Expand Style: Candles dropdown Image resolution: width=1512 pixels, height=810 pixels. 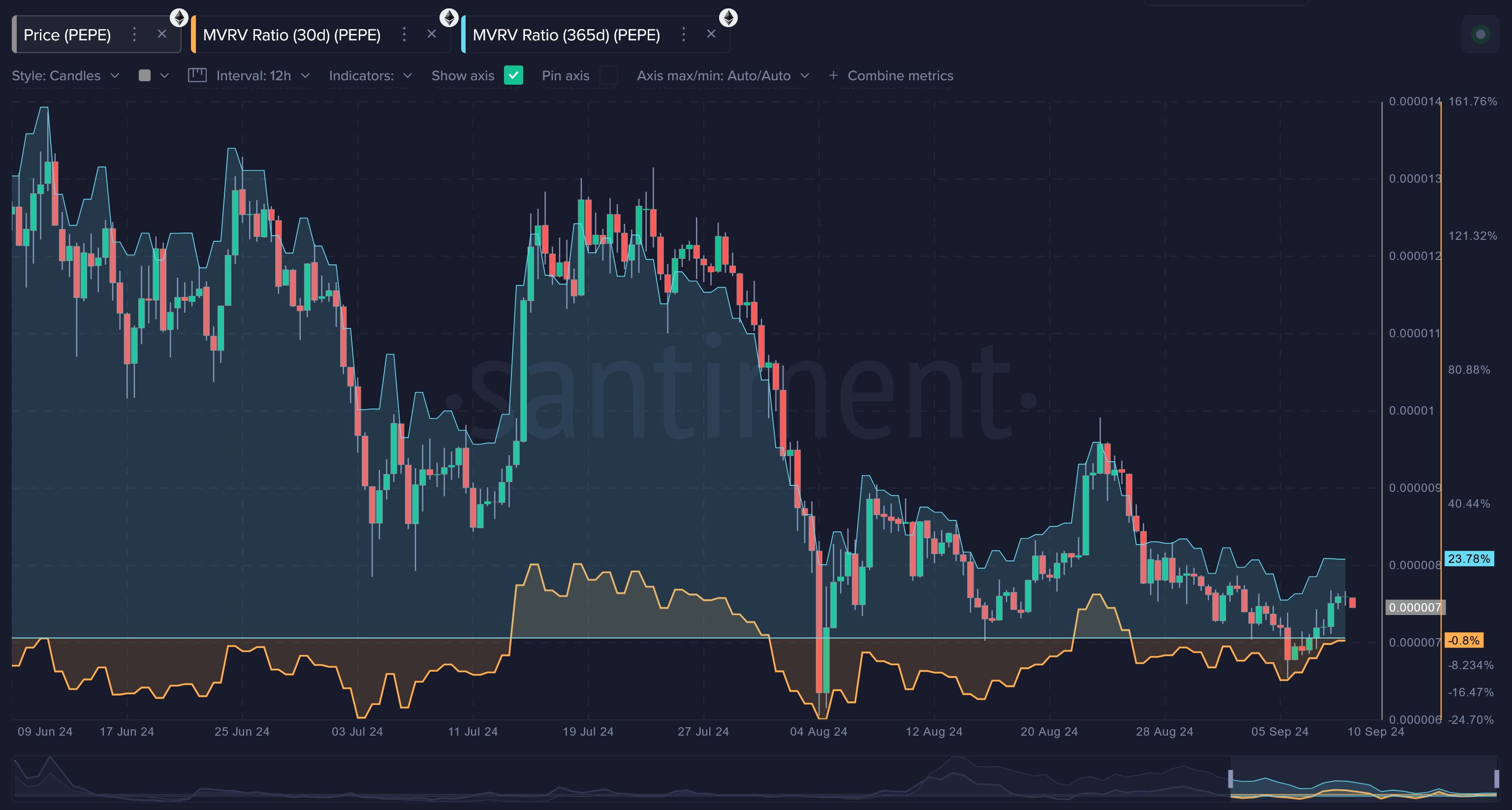pyautogui.click(x=65, y=76)
